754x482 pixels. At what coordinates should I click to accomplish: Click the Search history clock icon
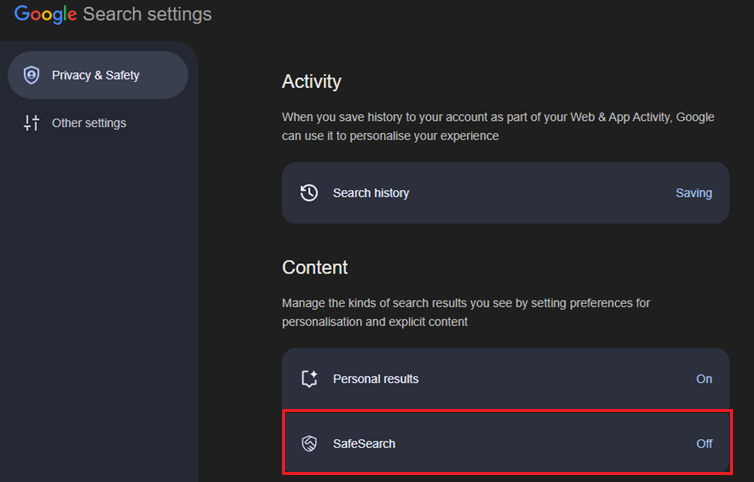pyautogui.click(x=309, y=193)
